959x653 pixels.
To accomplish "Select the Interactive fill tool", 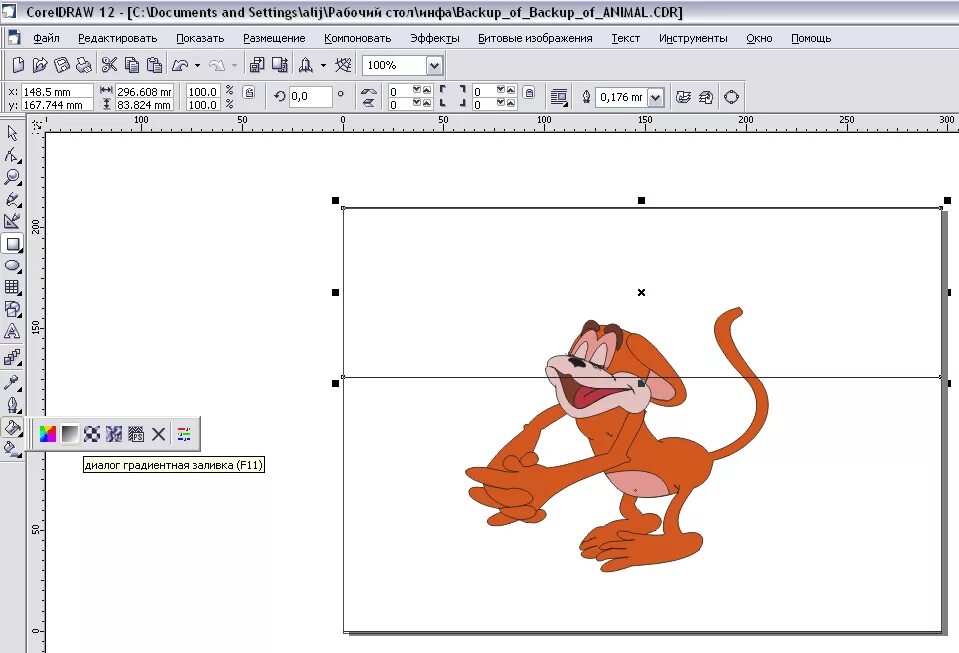I will click(x=12, y=449).
